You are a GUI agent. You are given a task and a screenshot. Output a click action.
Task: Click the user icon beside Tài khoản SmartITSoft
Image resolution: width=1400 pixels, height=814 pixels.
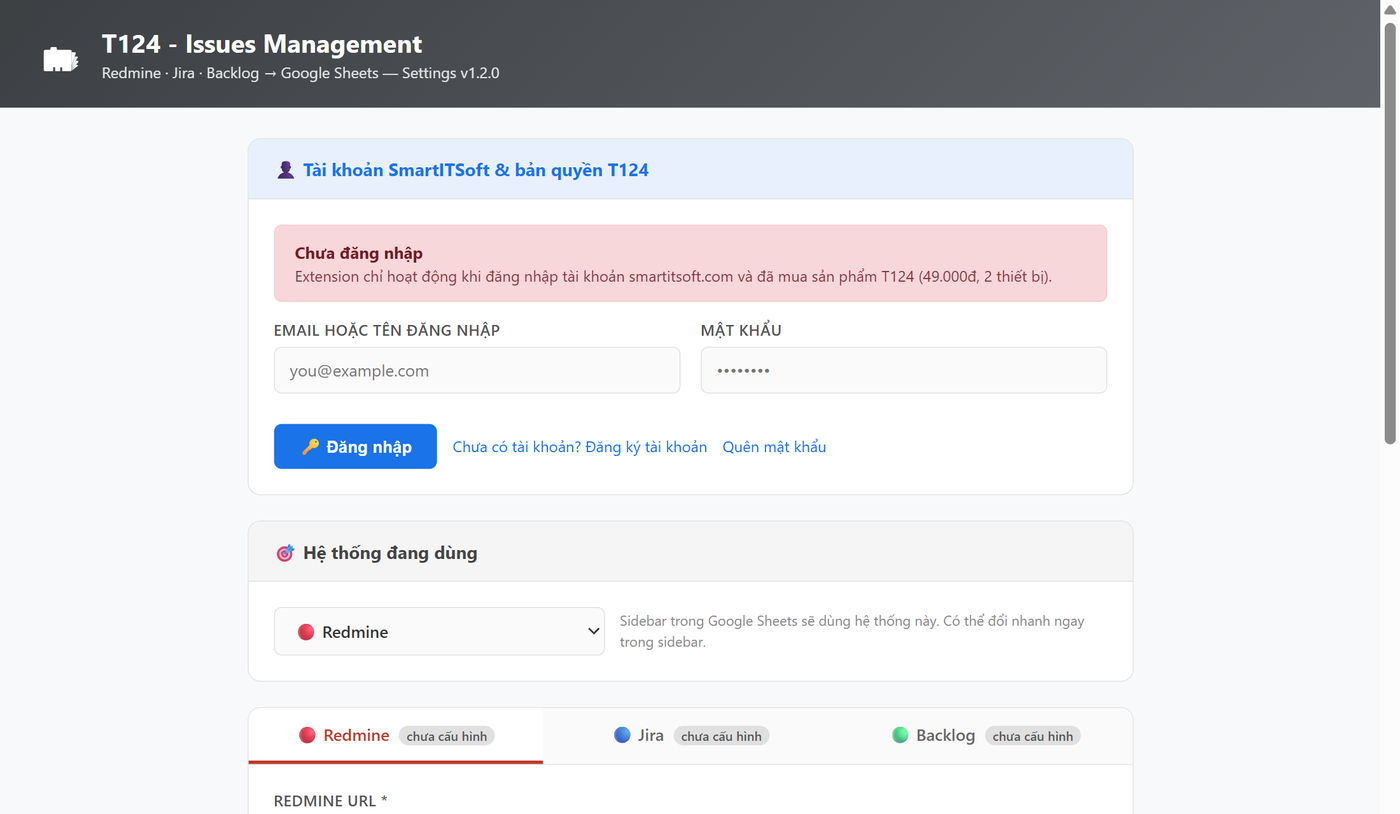285,170
